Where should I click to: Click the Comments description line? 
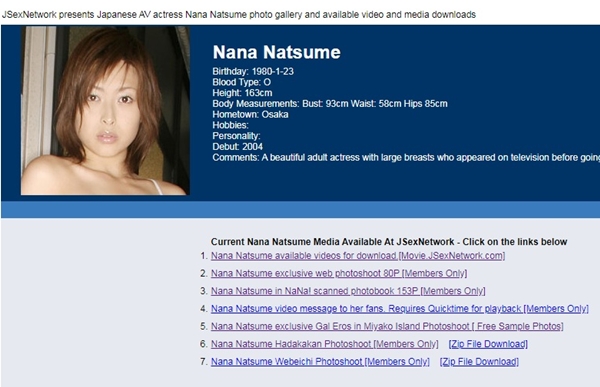point(406,157)
